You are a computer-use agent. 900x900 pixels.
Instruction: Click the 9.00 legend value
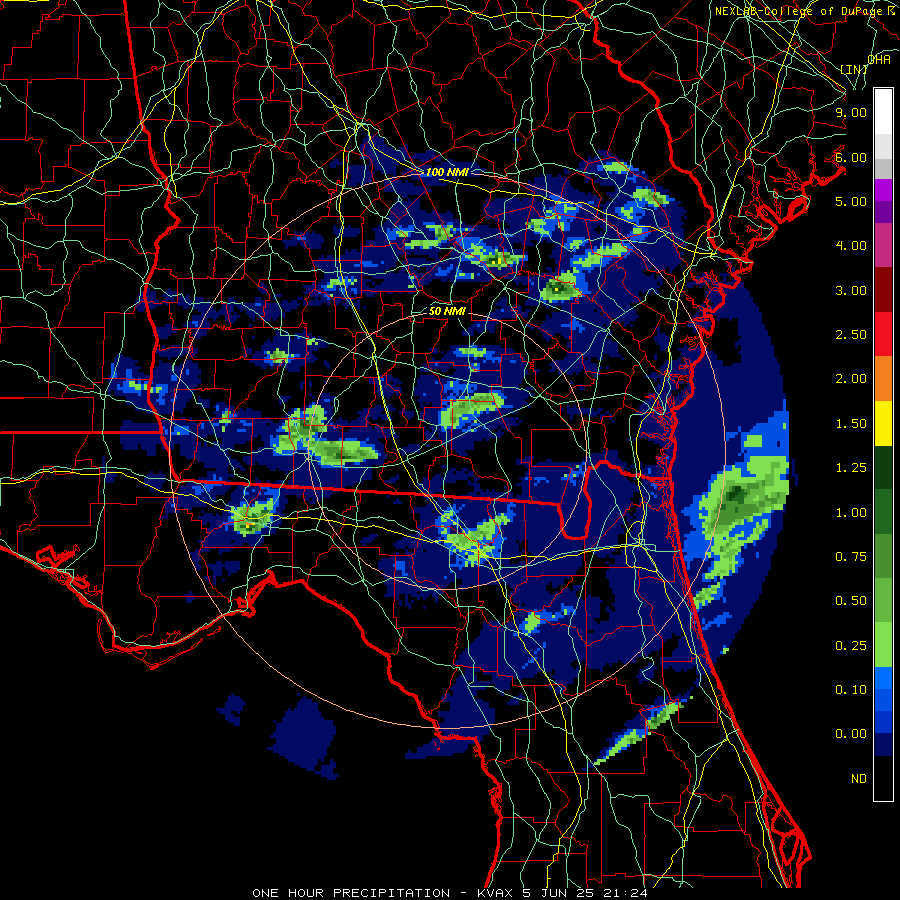pos(851,112)
